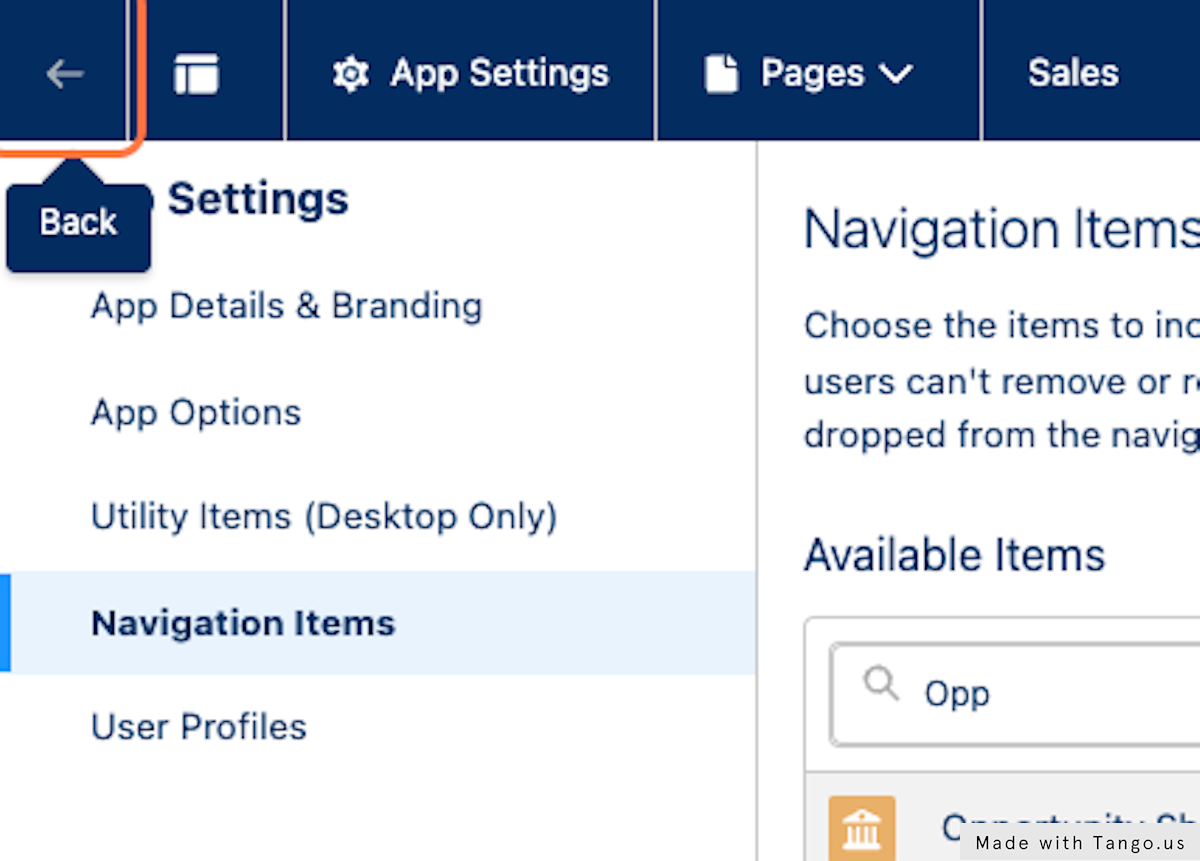The height and width of the screenshot is (861, 1200).
Task: Click the magnifier icon in search box
Action: pyautogui.click(x=881, y=685)
